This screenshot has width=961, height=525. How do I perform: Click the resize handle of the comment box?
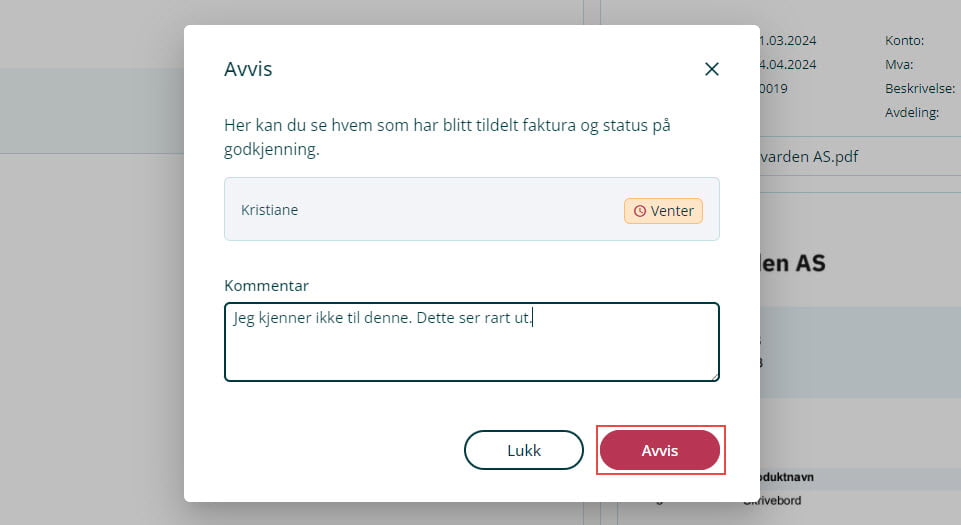click(x=714, y=376)
